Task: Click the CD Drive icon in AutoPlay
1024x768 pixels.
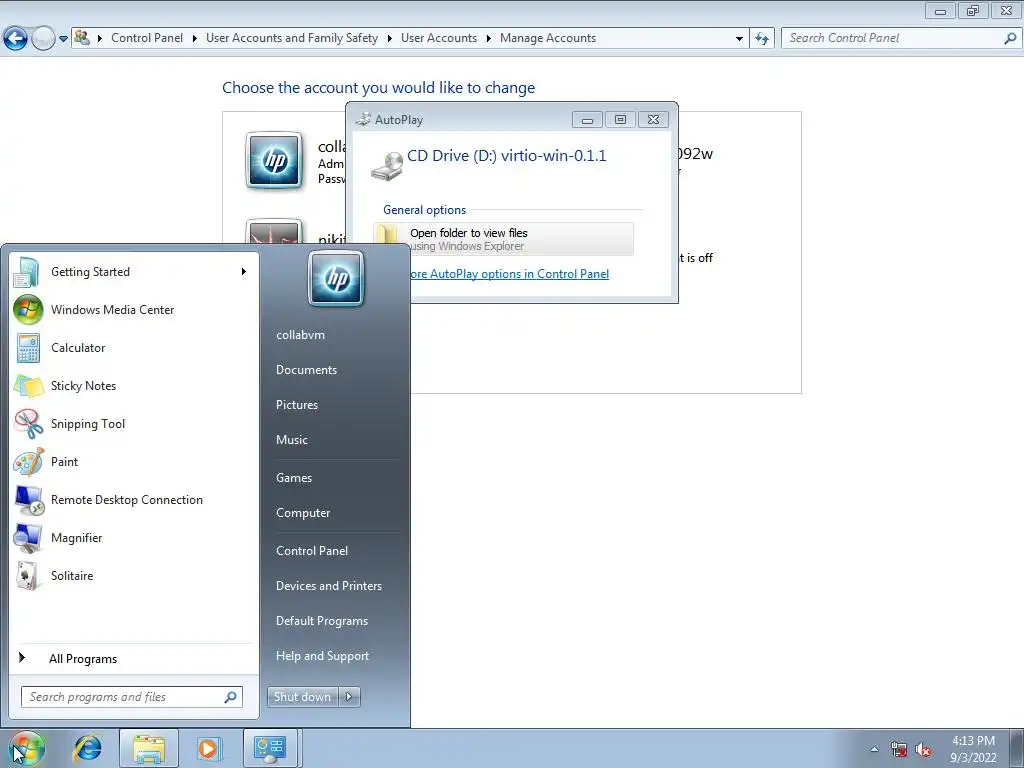Action: (x=387, y=166)
